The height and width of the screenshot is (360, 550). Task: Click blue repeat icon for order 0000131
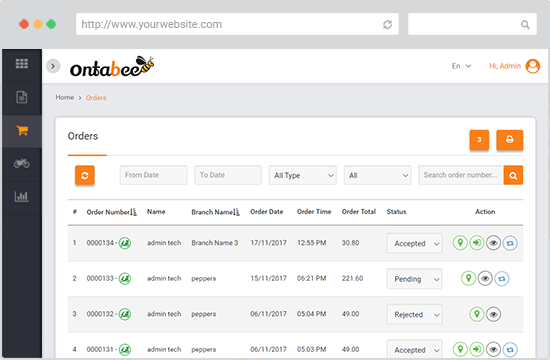[510, 349]
